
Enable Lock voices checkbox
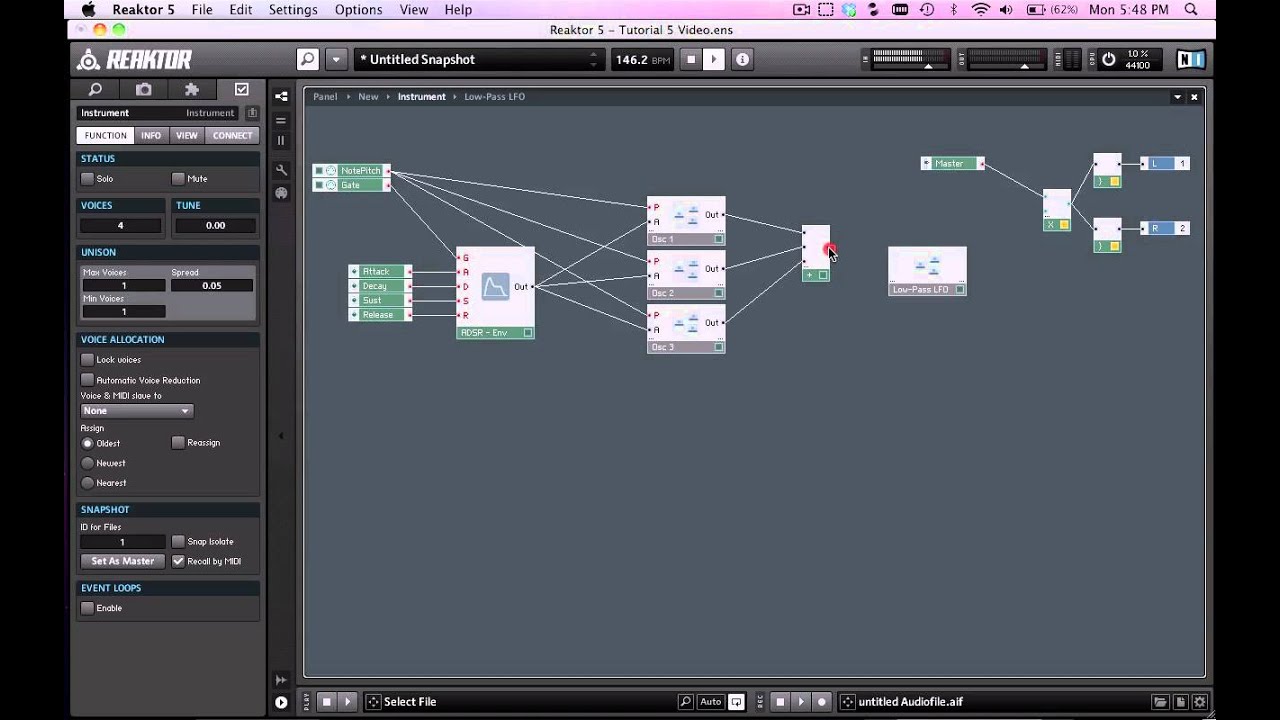88,359
